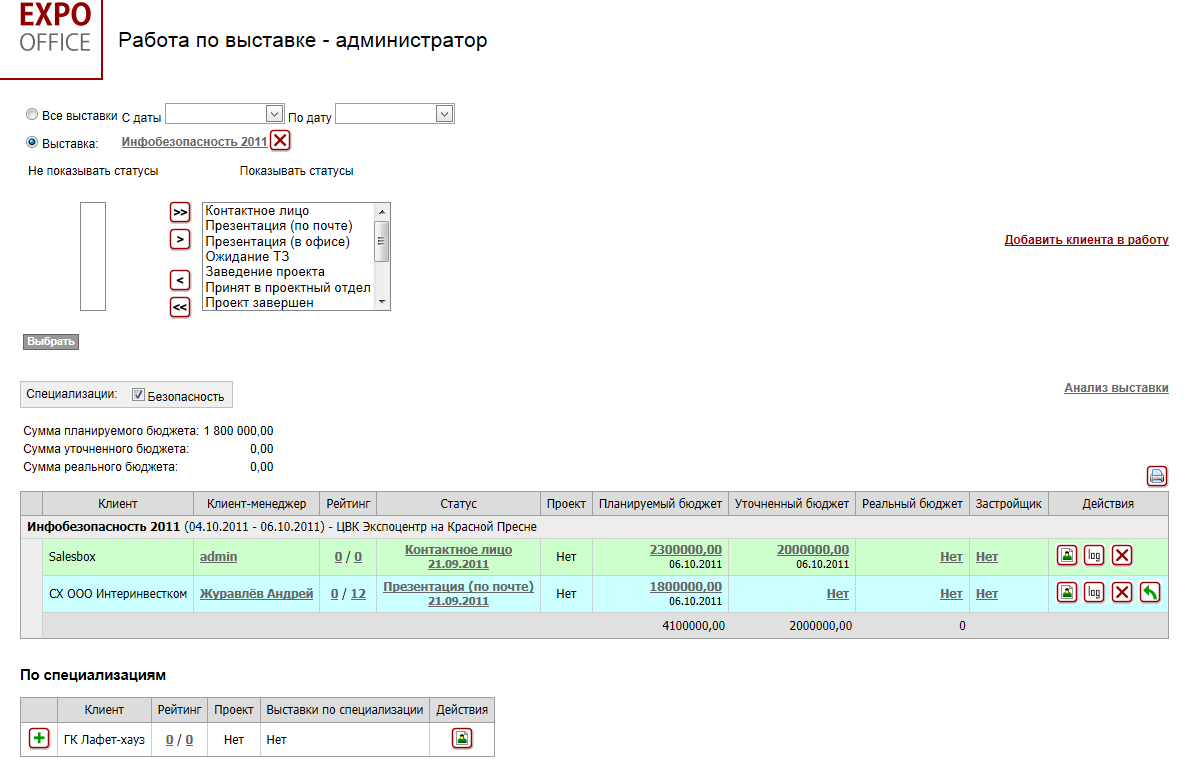Add ГК Лафет-хауз with green plus
This screenshot has width=1187, height=772.
click(39, 739)
